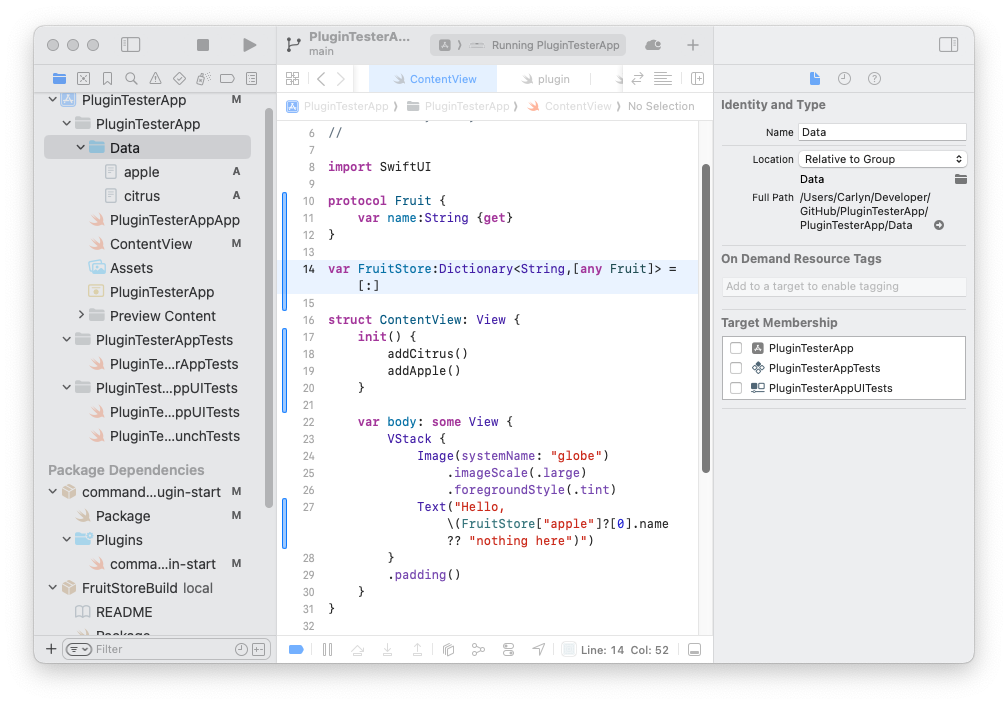Collapse the PluginTesterApp group folder
1008x705 pixels.
[x=67, y=123]
